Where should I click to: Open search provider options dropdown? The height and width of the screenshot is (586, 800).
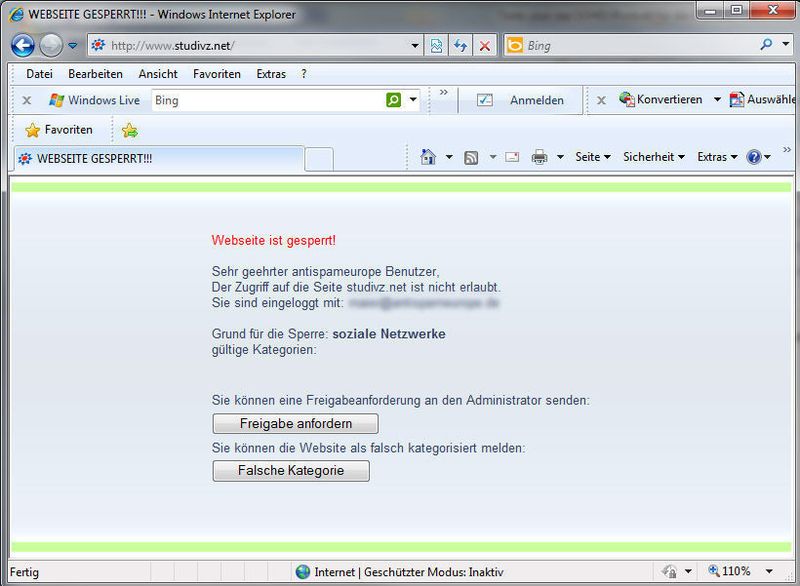coord(786,44)
